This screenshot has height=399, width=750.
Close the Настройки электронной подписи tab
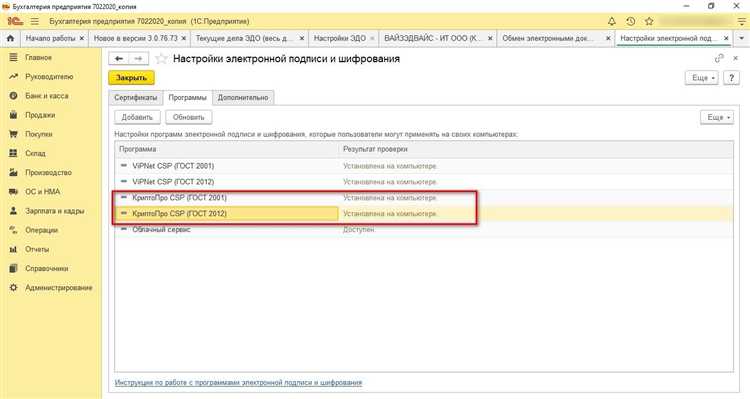coord(726,38)
